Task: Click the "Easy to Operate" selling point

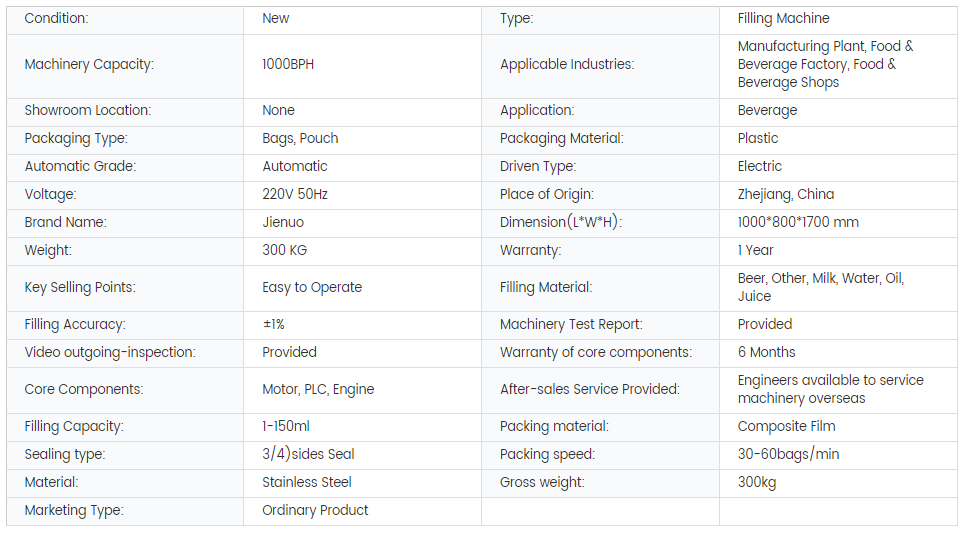Action: click(312, 287)
